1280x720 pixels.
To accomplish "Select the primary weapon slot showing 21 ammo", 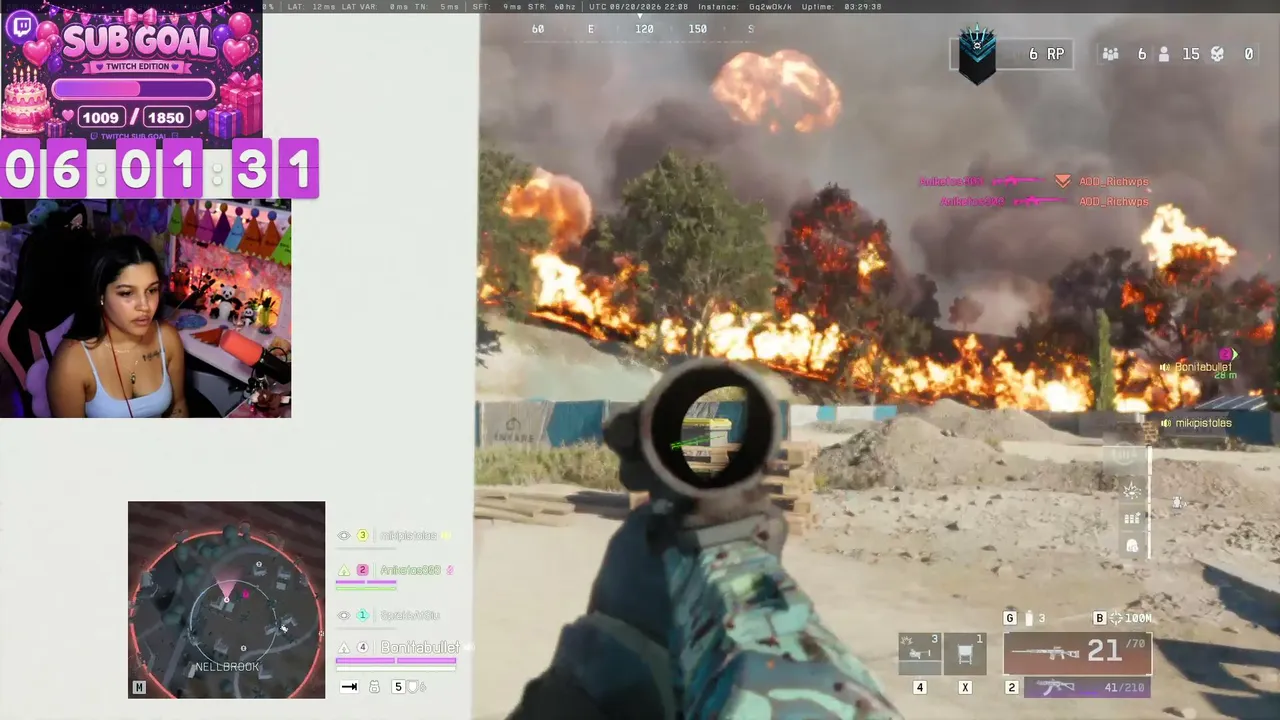I will pyautogui.click(x=1077, y=653).
